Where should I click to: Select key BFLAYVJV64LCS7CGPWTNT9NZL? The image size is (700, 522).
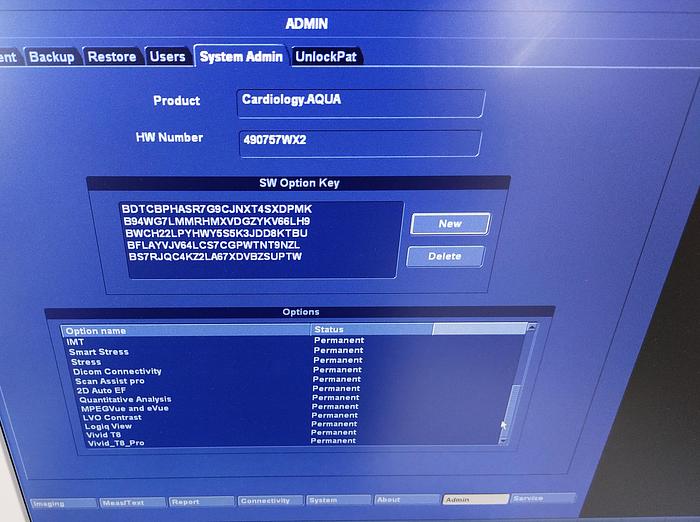tap(213, 245)
